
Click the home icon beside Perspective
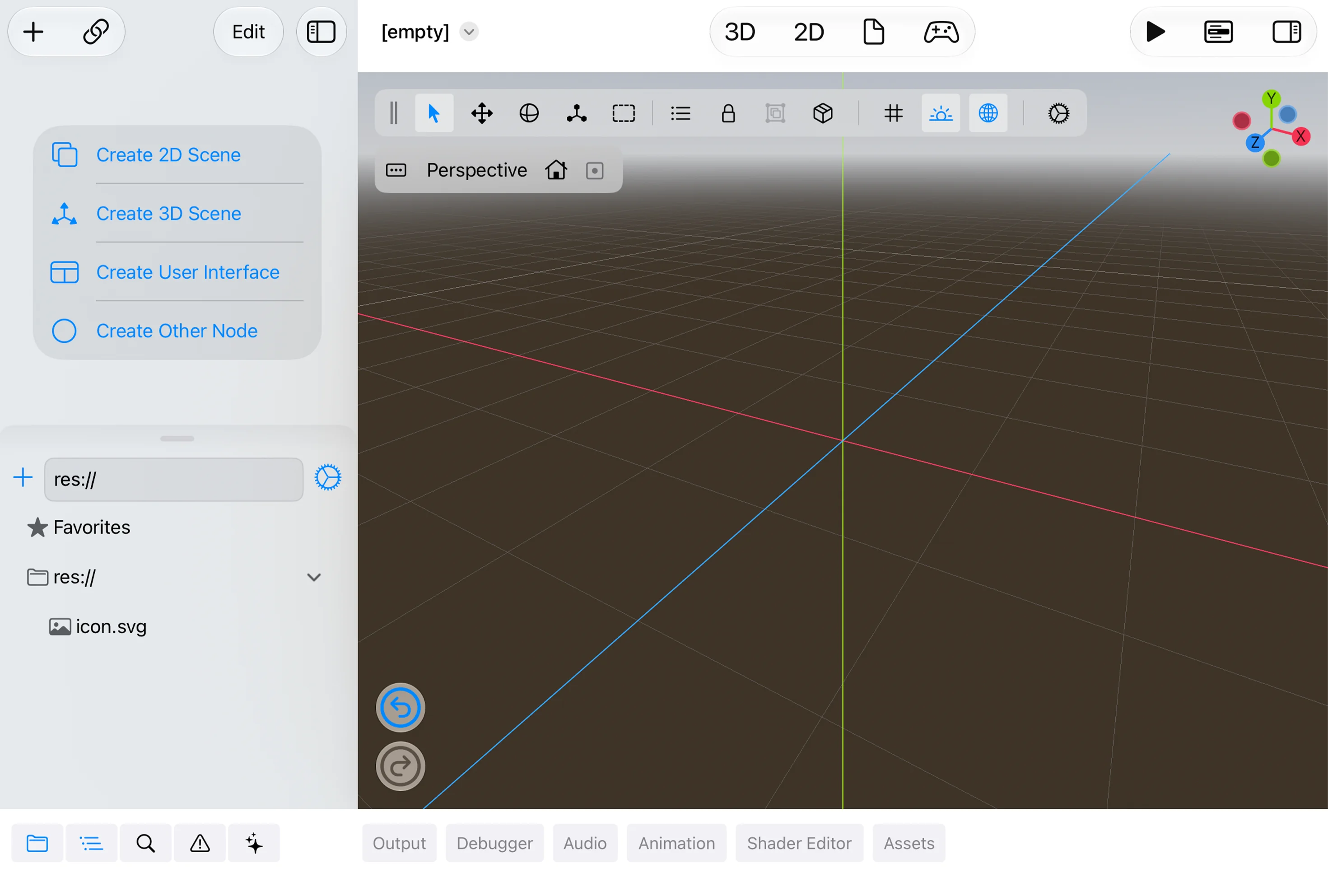[x=556, y=170]
